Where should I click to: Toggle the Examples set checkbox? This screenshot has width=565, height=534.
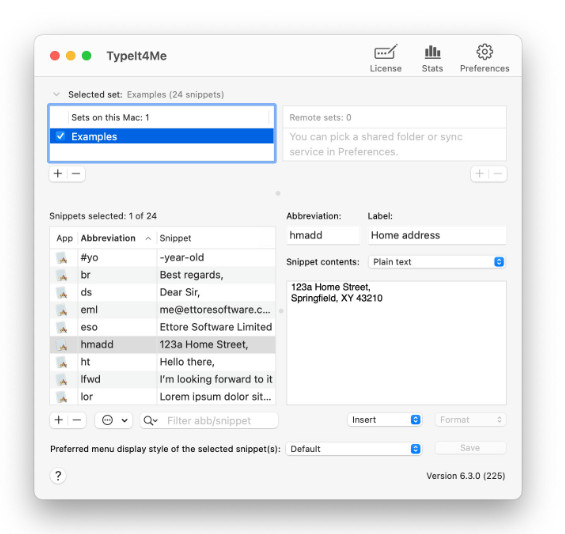pyautogui.click(x=61, y=136)
